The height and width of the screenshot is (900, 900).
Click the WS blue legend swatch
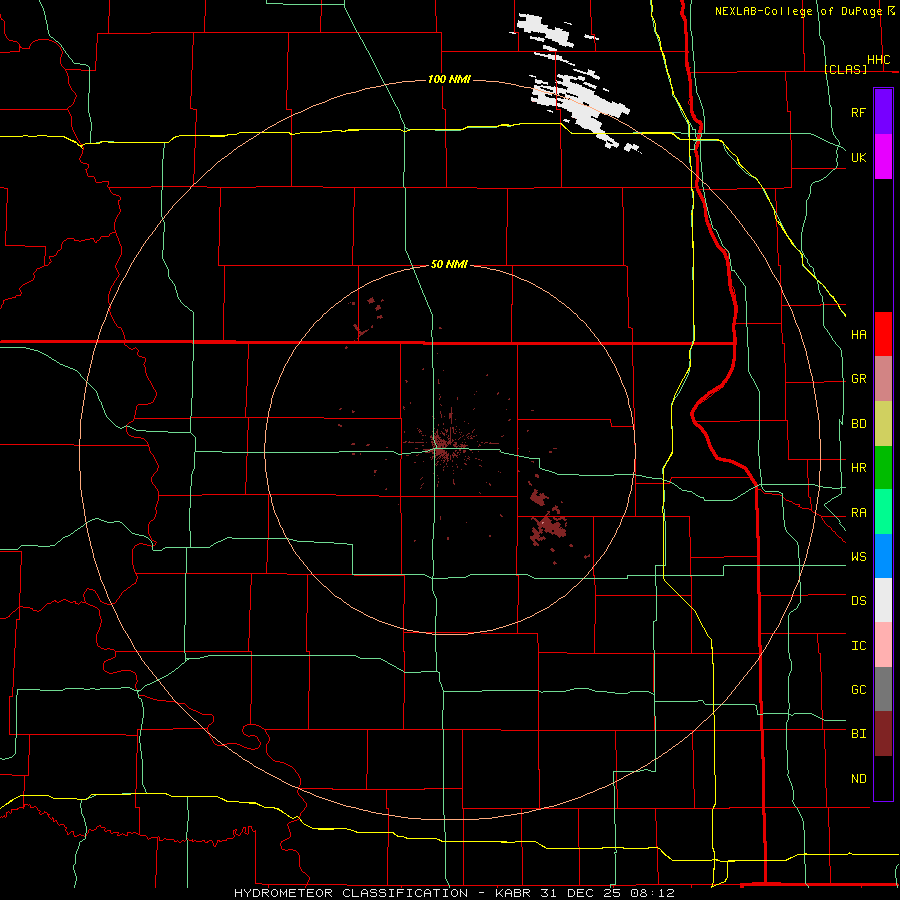click(x=883, y=556)
